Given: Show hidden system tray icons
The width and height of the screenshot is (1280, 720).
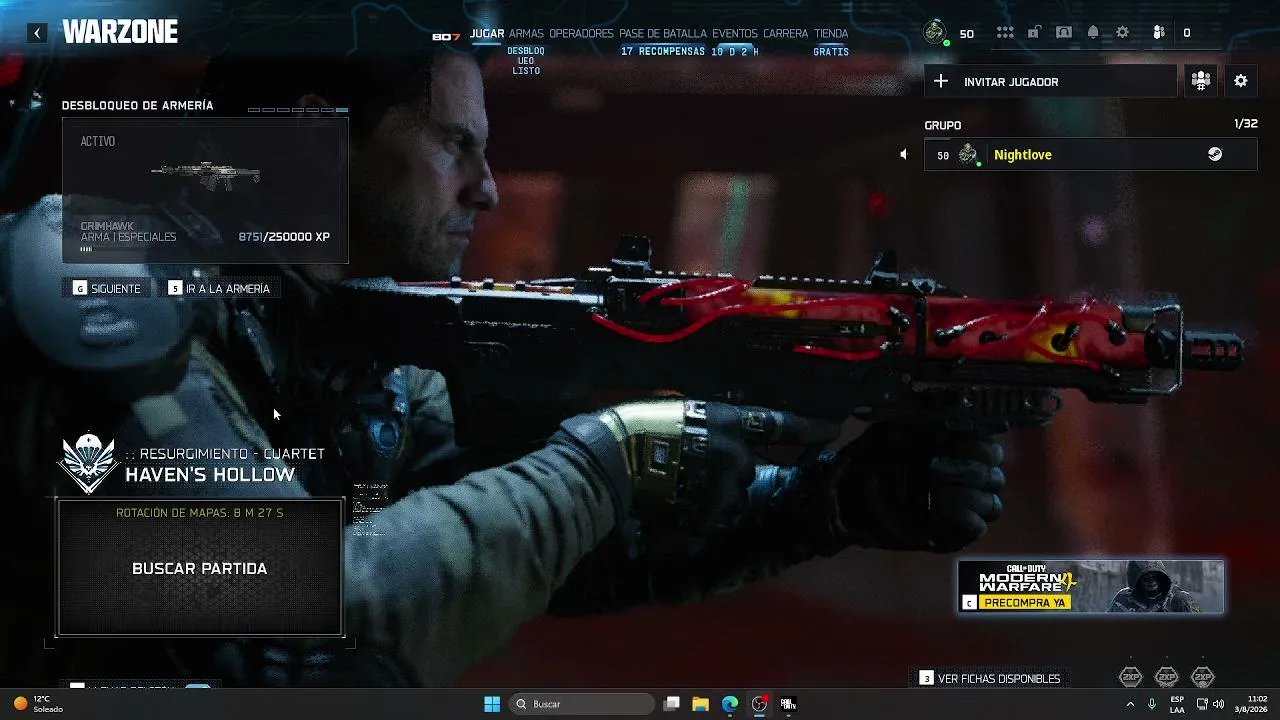Looking at the screenshot, I should click(1130, 704).
